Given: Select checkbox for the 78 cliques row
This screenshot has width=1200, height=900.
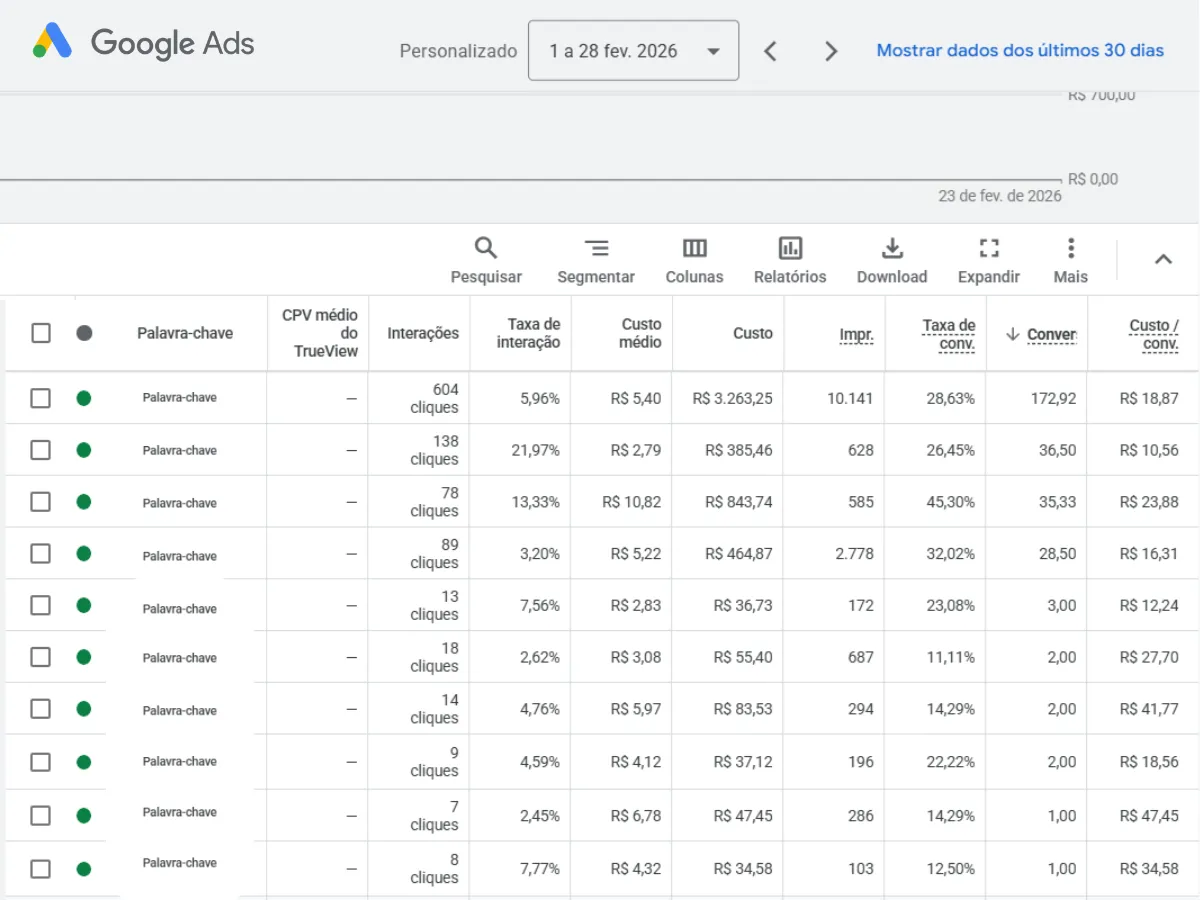Looking at the screenshot, I should (x=40, y=502).
